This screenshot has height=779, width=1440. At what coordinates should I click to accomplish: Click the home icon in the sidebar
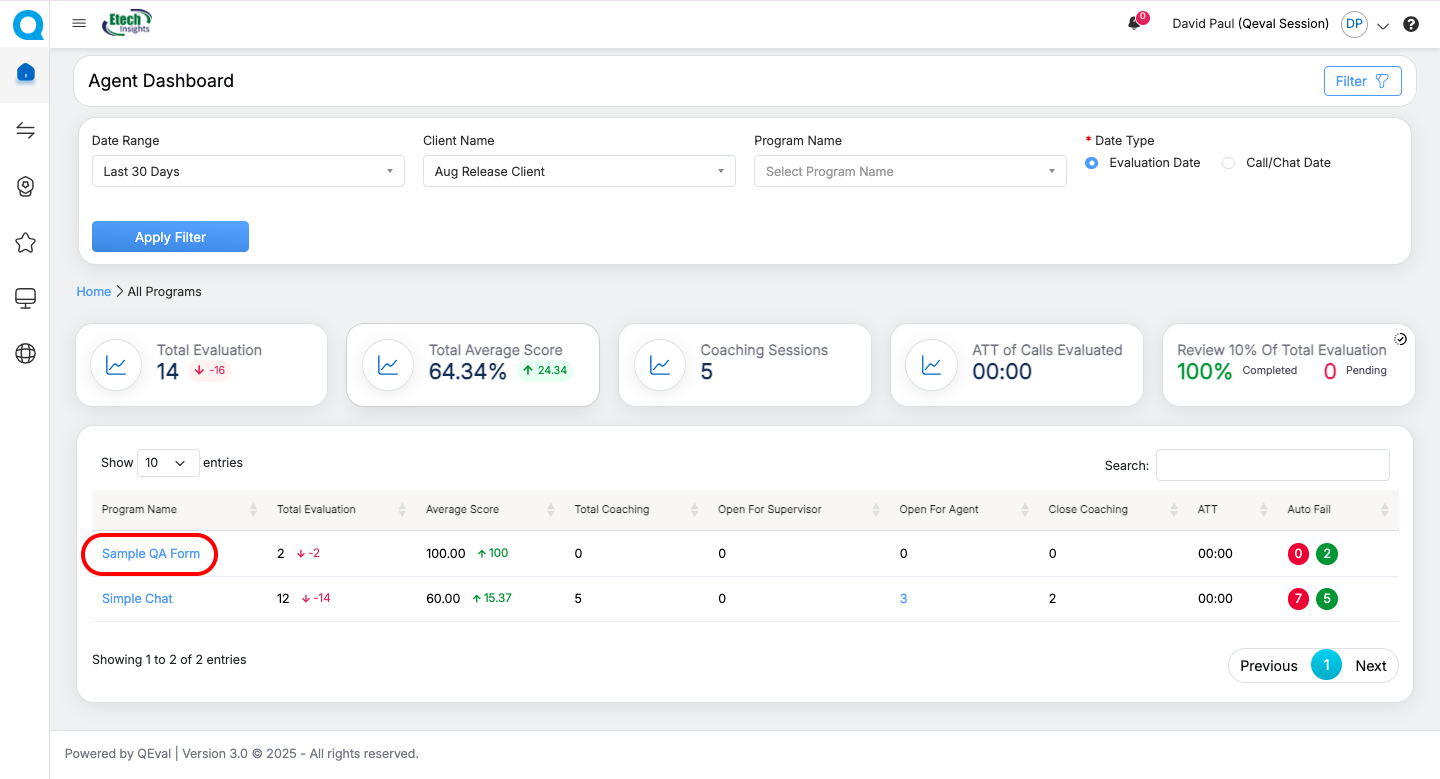point(26,73)
